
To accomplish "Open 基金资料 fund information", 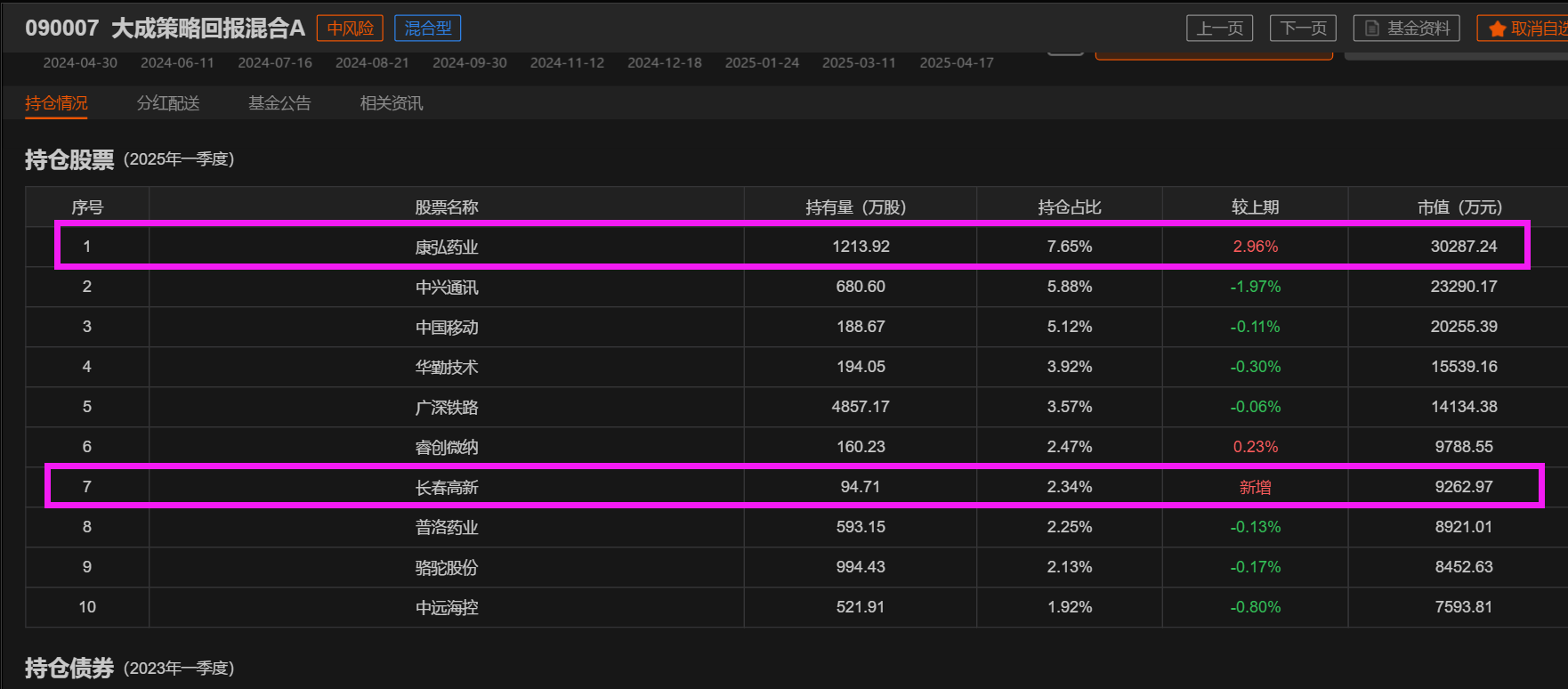I will (1407, 28).
